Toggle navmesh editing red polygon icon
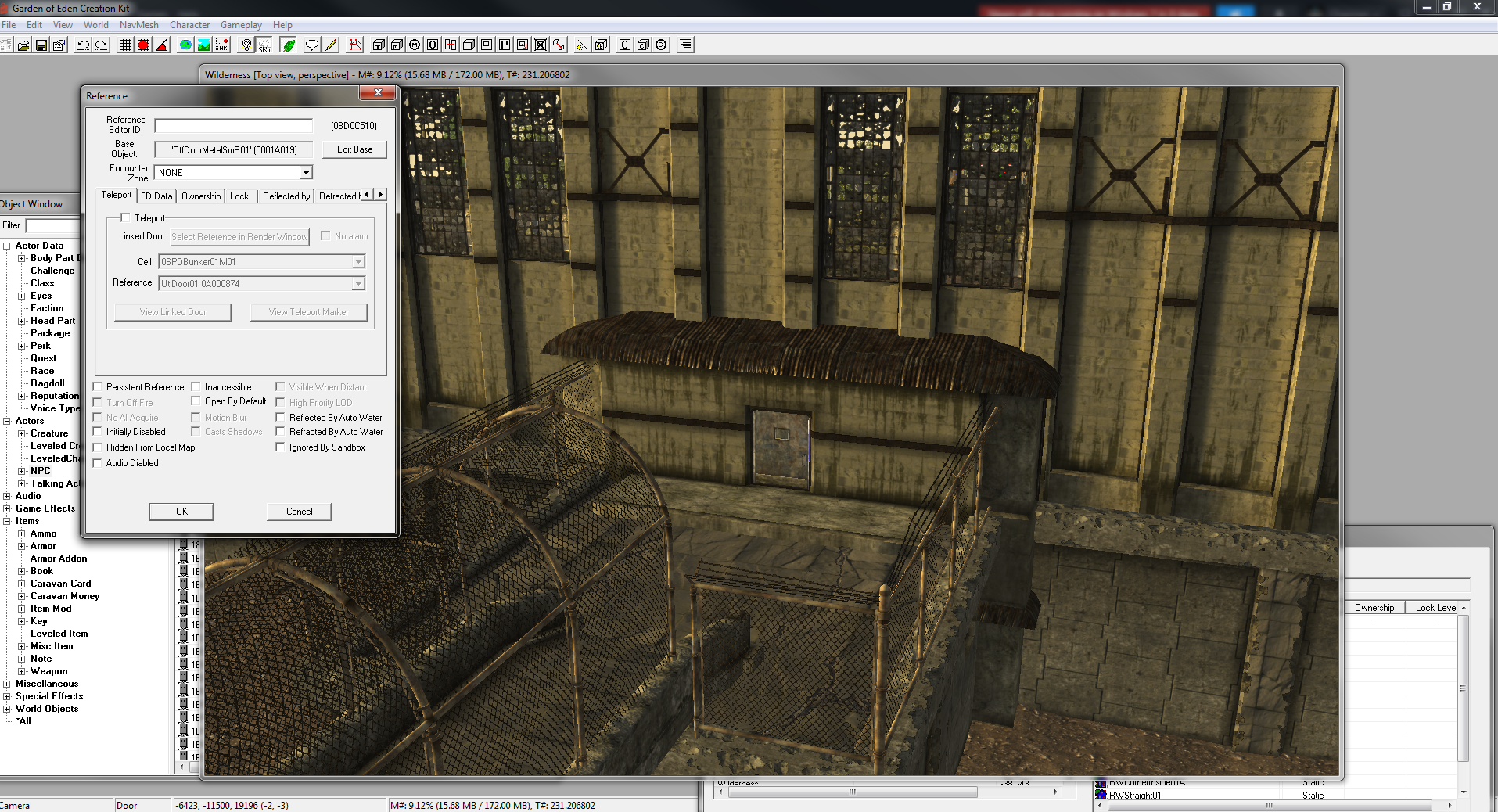Image resolution: width=1498 pixels, height=812 pixels. click(x=355, y=45)
